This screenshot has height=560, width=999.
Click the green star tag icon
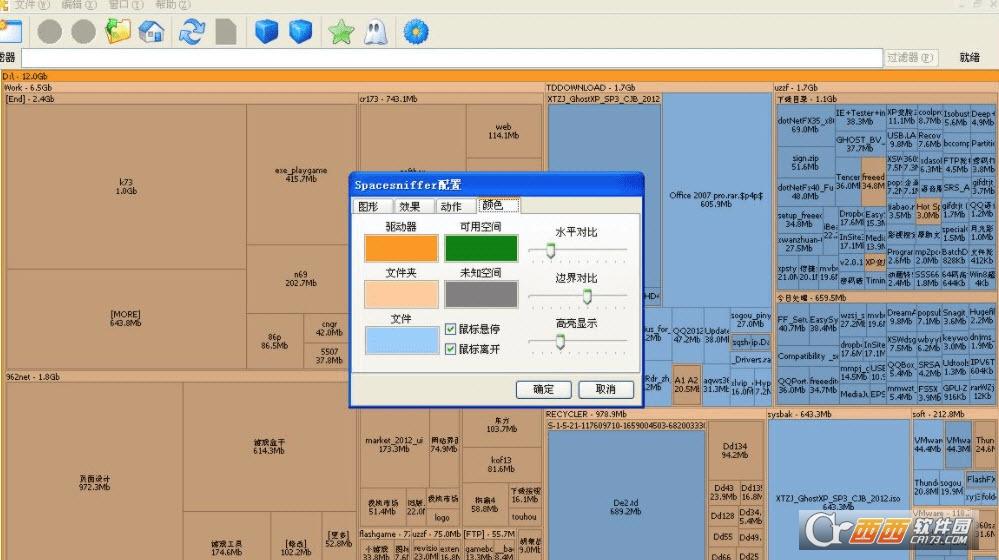(341, 31)
